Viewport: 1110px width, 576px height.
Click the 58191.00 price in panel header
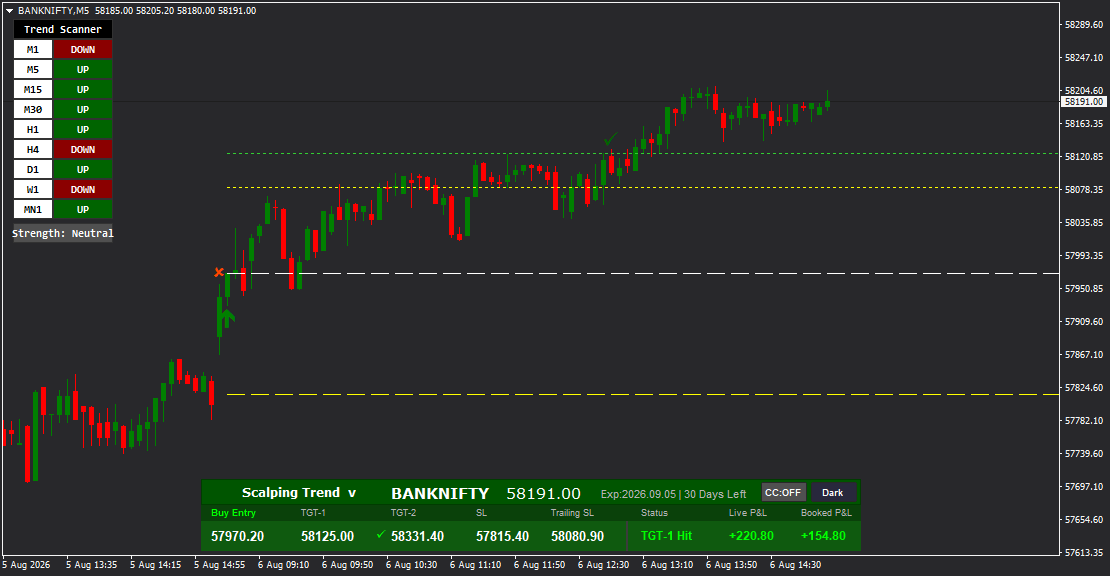tap(544, 493)
